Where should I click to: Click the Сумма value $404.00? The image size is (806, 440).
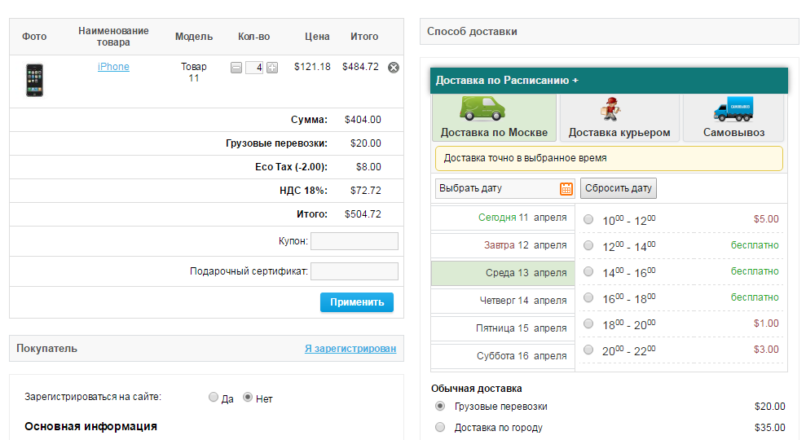tap(363, 120)
